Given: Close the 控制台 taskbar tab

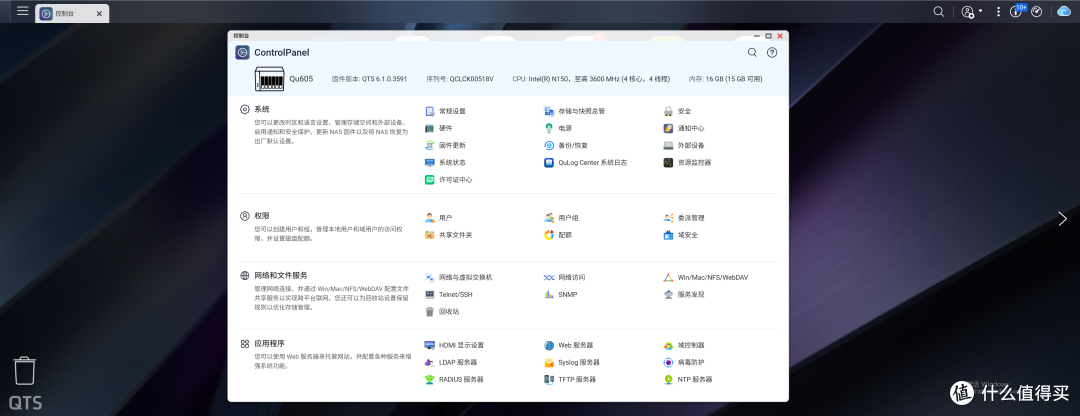Looking at the screenshot, I should pos(99,14).
